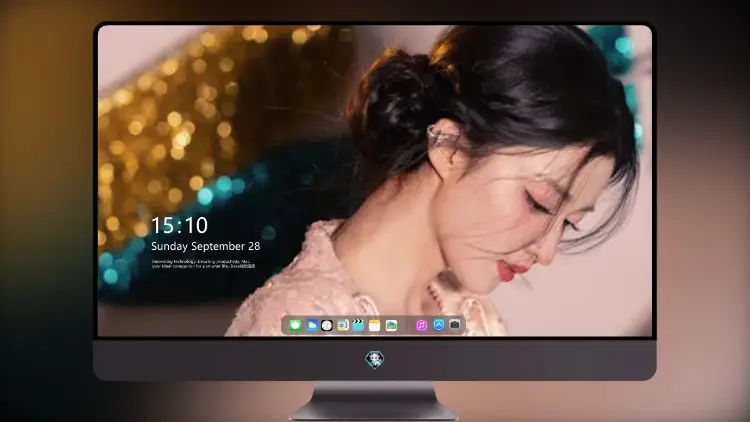This screenshot has width=750, height=422.
Task: Click the diamond-shaped logo on the monitor chin
Action: pyautogui.click(x=375, y=359)
